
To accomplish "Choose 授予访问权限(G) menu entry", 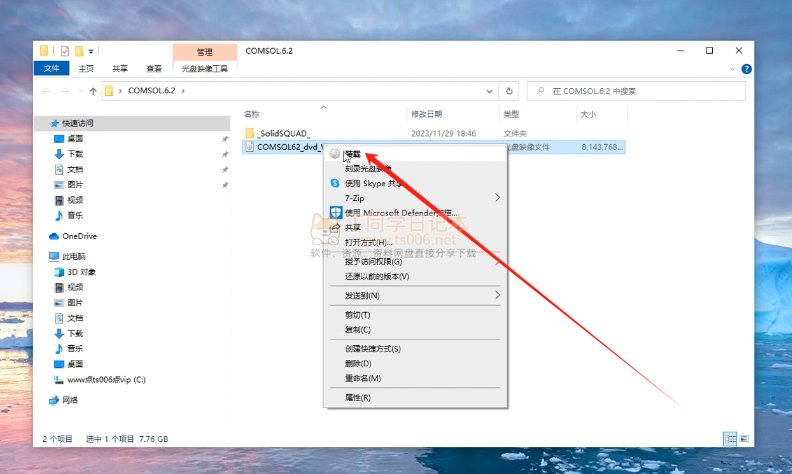I will click(x=373, y=261).
